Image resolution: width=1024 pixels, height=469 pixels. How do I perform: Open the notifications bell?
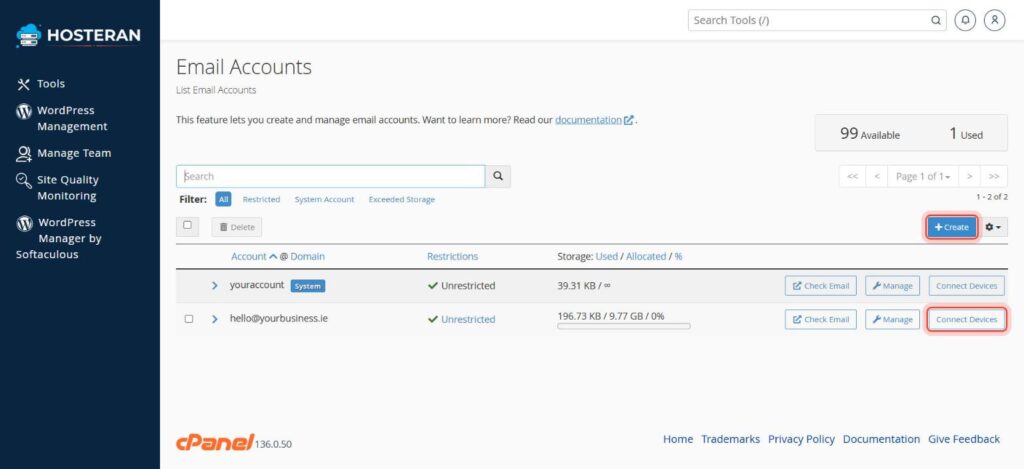click(965, 20)
